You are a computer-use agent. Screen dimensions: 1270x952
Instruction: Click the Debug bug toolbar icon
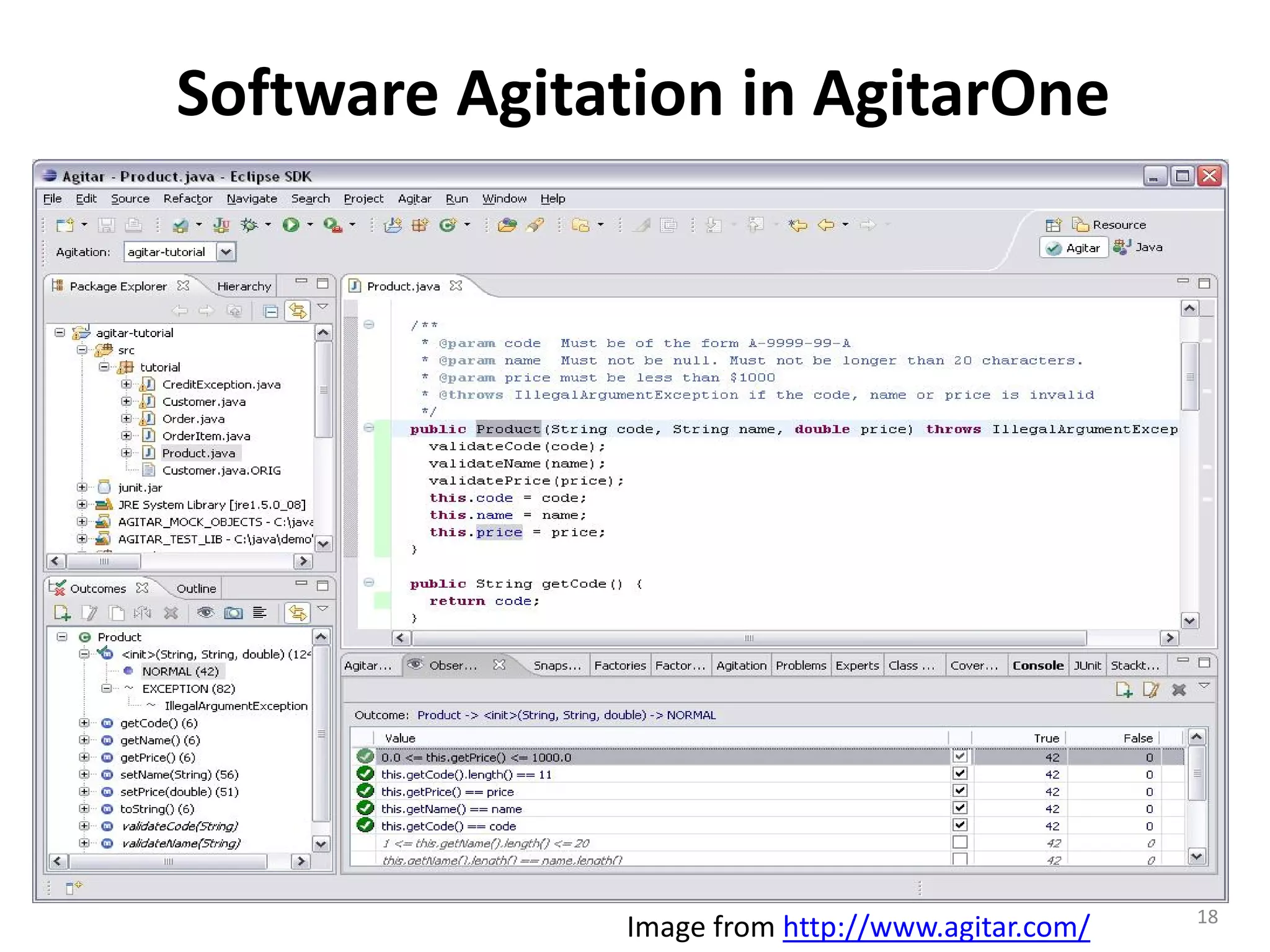click(249, 225)
